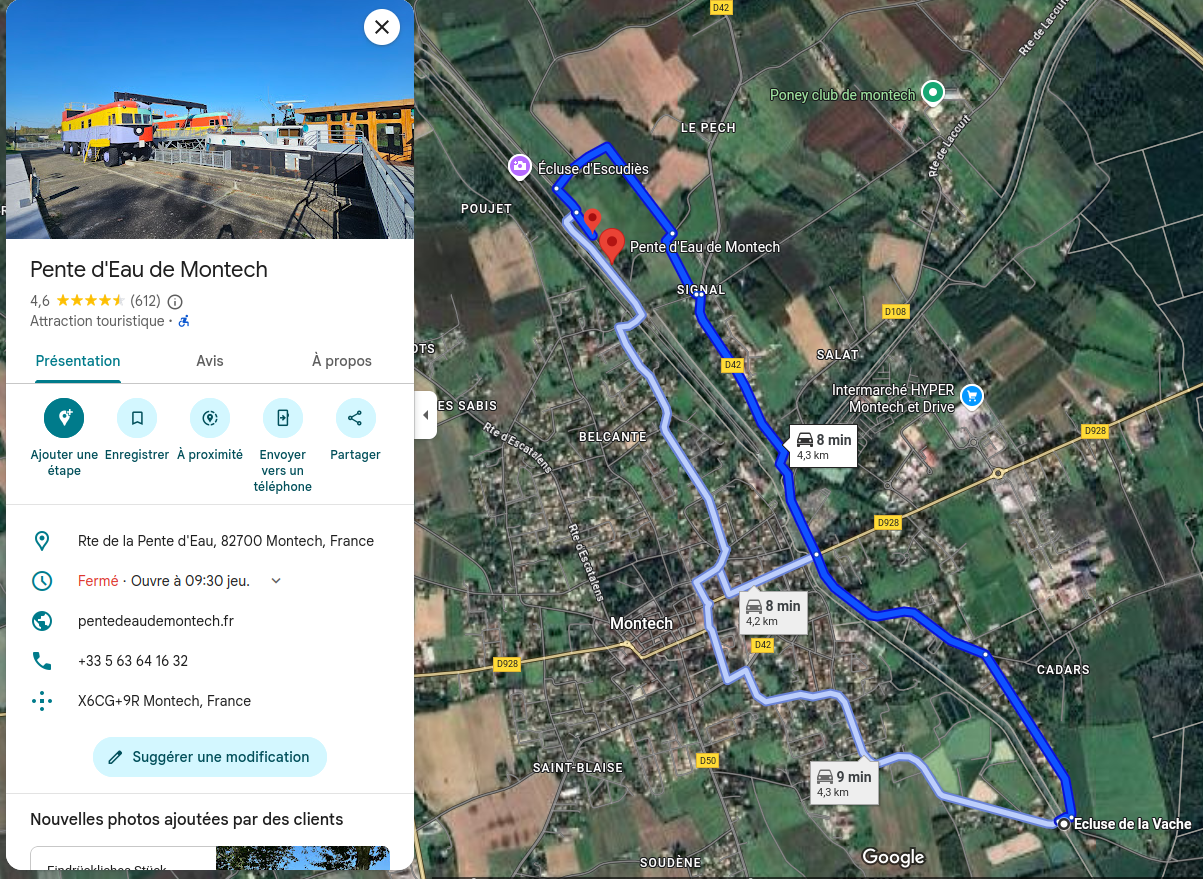Image resolution: width=1203 pixels, height=879 pixels.
Task: Click the Poney club de montech green marker
Action: (x=932, y=93)
